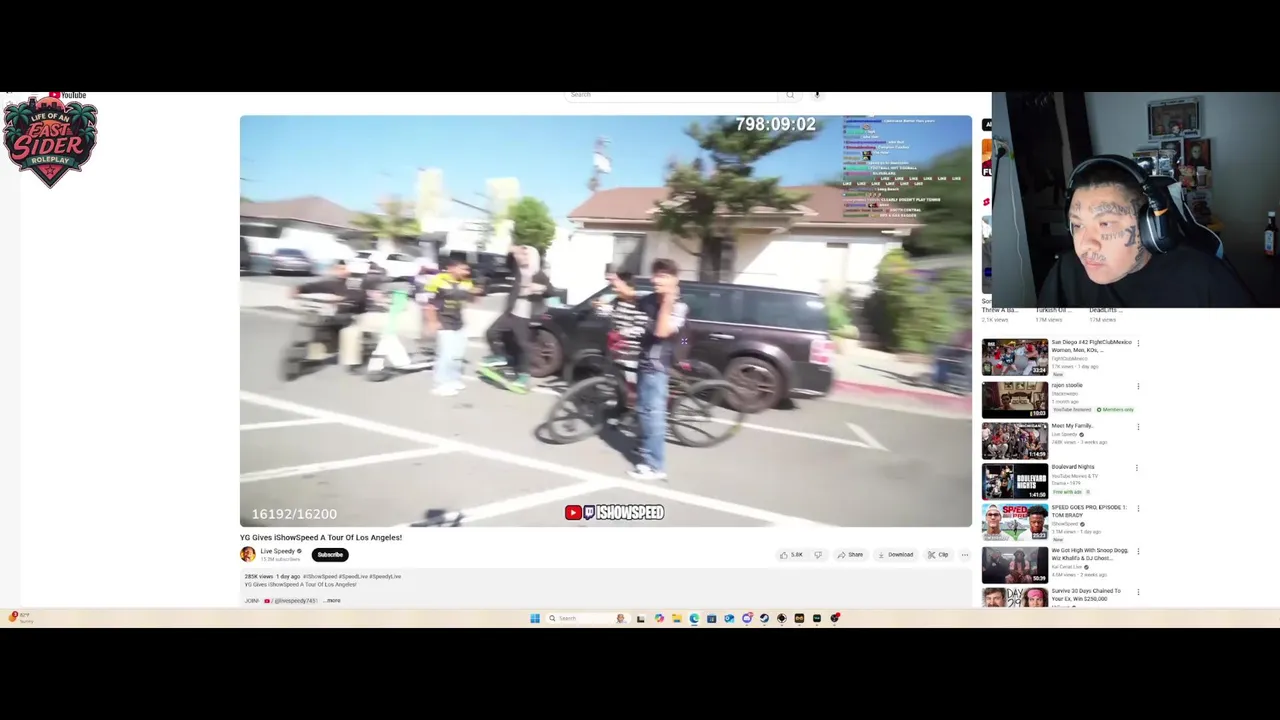Click the search magnifier icon beside the search field
This screenshot has height=720, width=1280.
pos(790,95)
